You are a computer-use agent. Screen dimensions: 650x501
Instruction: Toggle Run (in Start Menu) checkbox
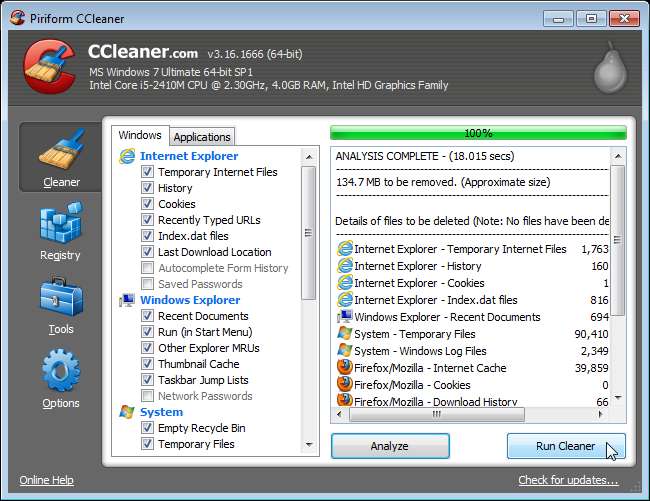pyautogui.click(x=147, y=332)
